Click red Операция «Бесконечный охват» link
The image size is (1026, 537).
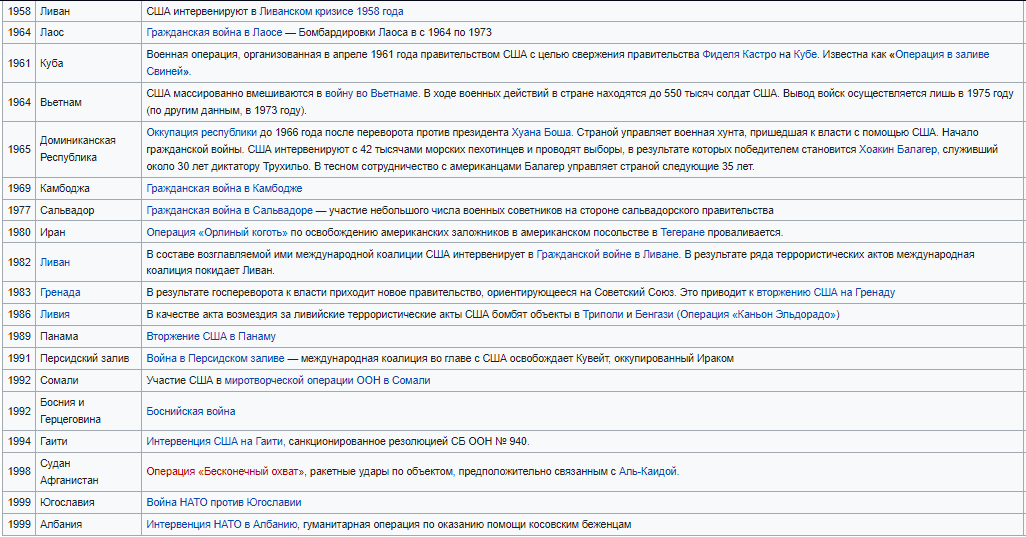pyautogui.click(x=225, y=472)
